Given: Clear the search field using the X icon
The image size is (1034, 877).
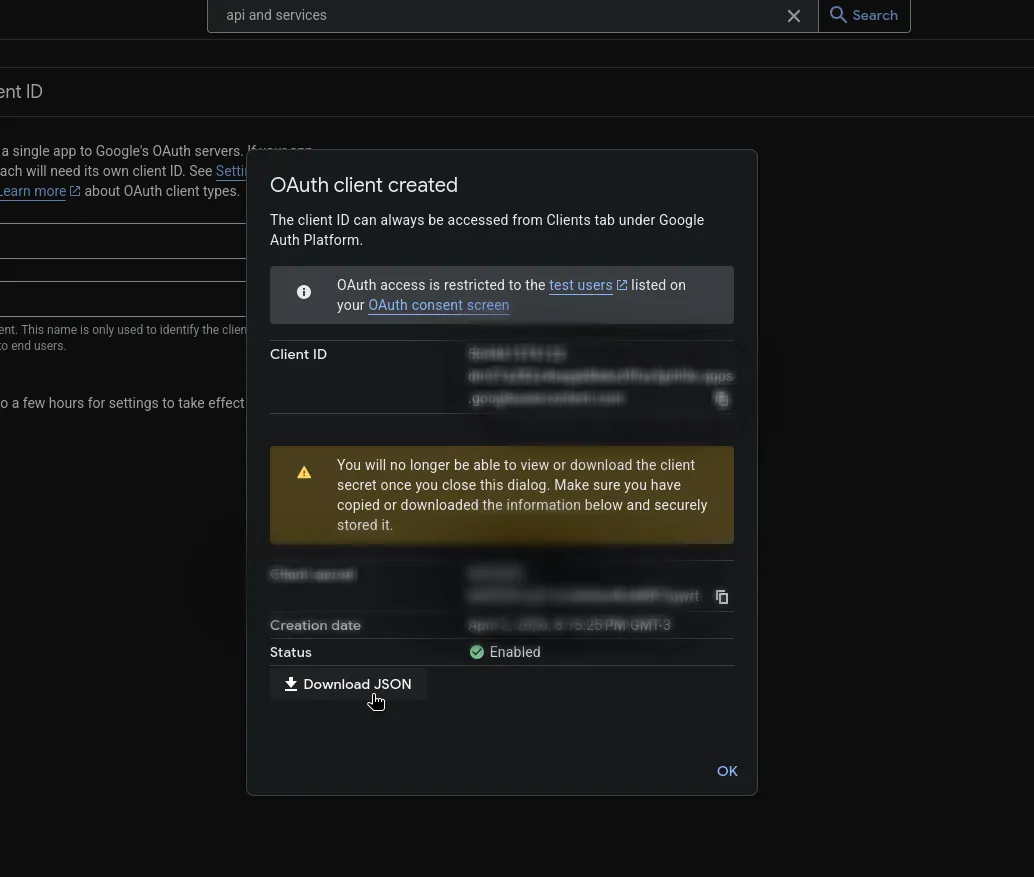Looking at the screenshot, I should [794, 15].
